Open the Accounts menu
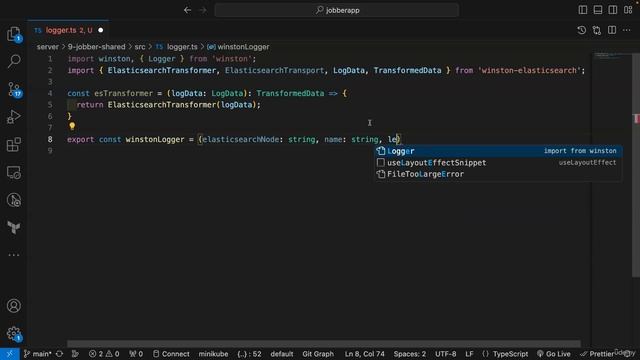Image resolution: width=640 pixels, height=360 pixels. click(x=14, y=306)
